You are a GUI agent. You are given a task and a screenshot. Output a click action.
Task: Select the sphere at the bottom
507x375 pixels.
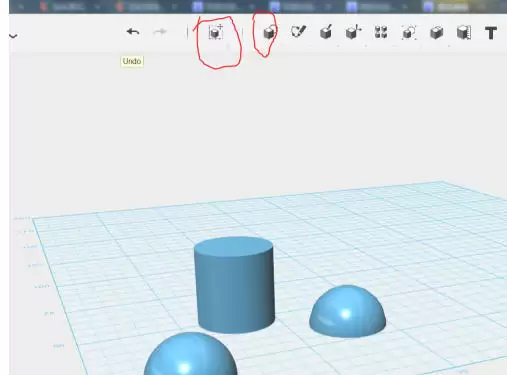point(190,354)
